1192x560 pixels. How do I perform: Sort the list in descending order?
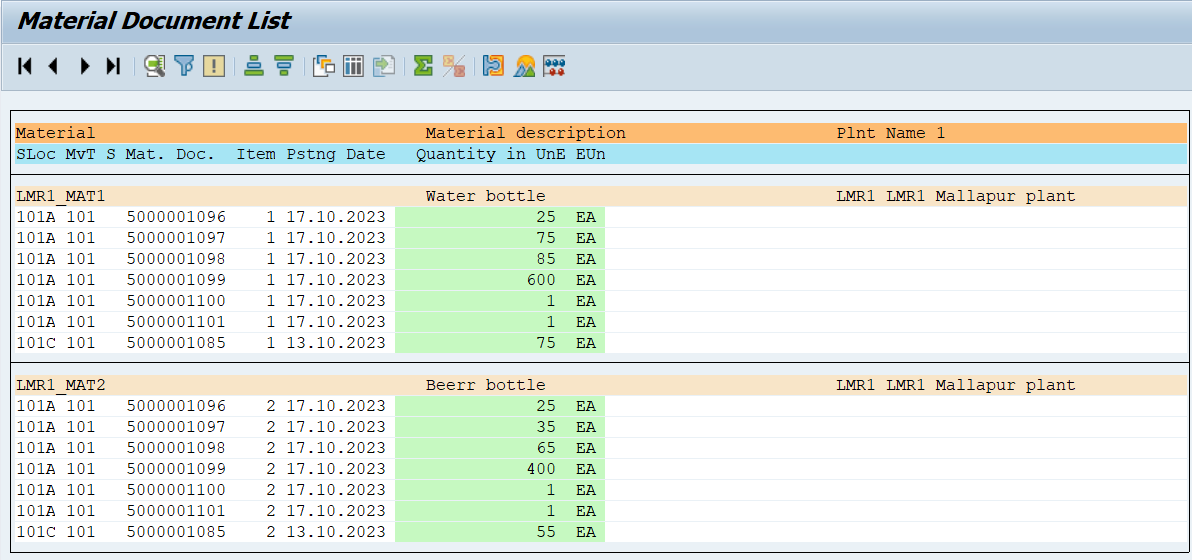284,66
